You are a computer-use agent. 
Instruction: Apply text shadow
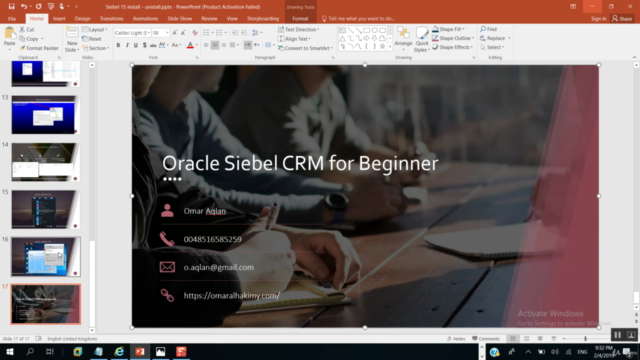[x=144, y=45]
